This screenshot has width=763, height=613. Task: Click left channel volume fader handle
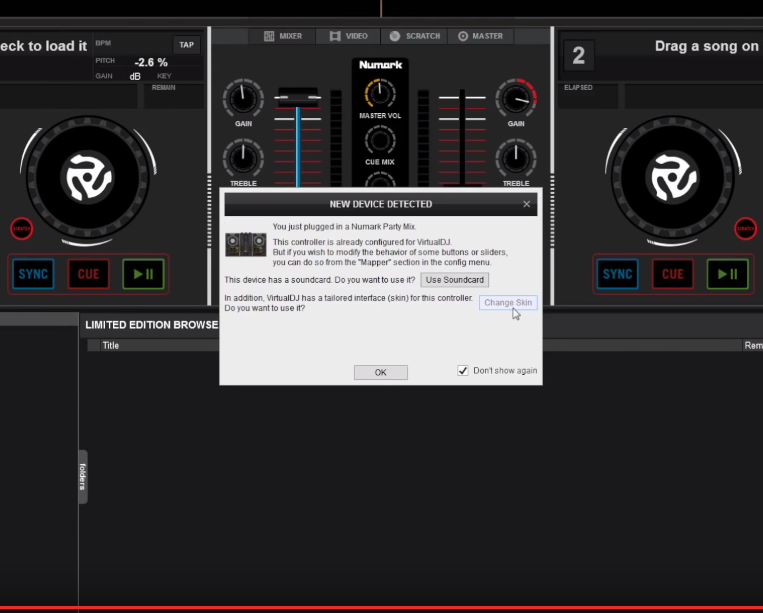point(298,97)
